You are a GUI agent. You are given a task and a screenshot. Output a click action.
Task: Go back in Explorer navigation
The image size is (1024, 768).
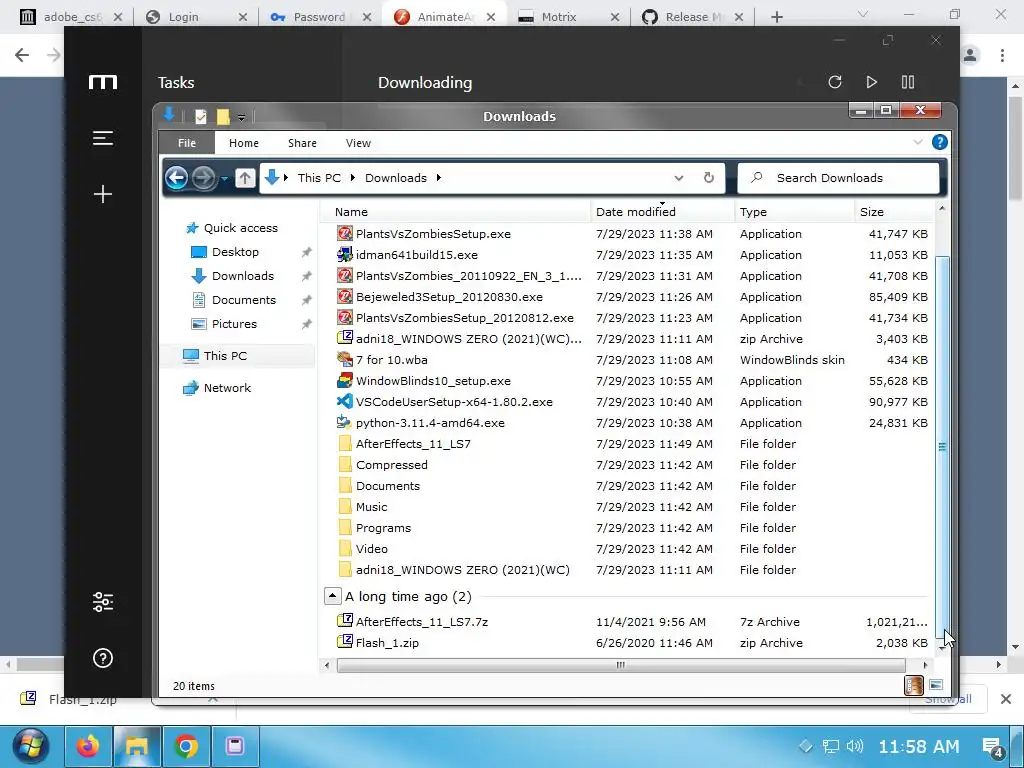tap(176, 178)
